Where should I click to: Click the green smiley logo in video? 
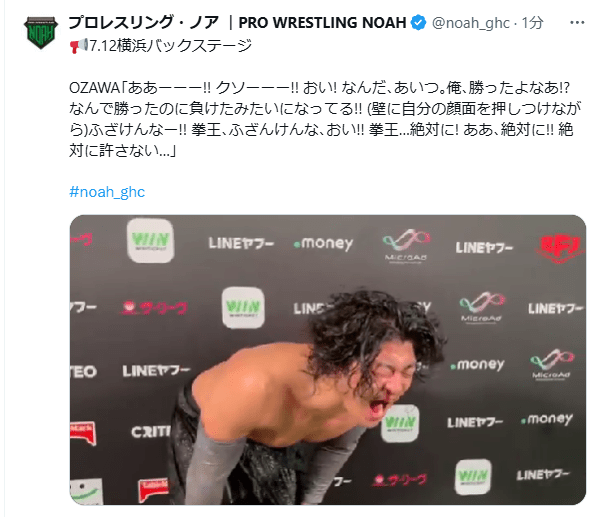pyautogui.click(x=87, y=490)
